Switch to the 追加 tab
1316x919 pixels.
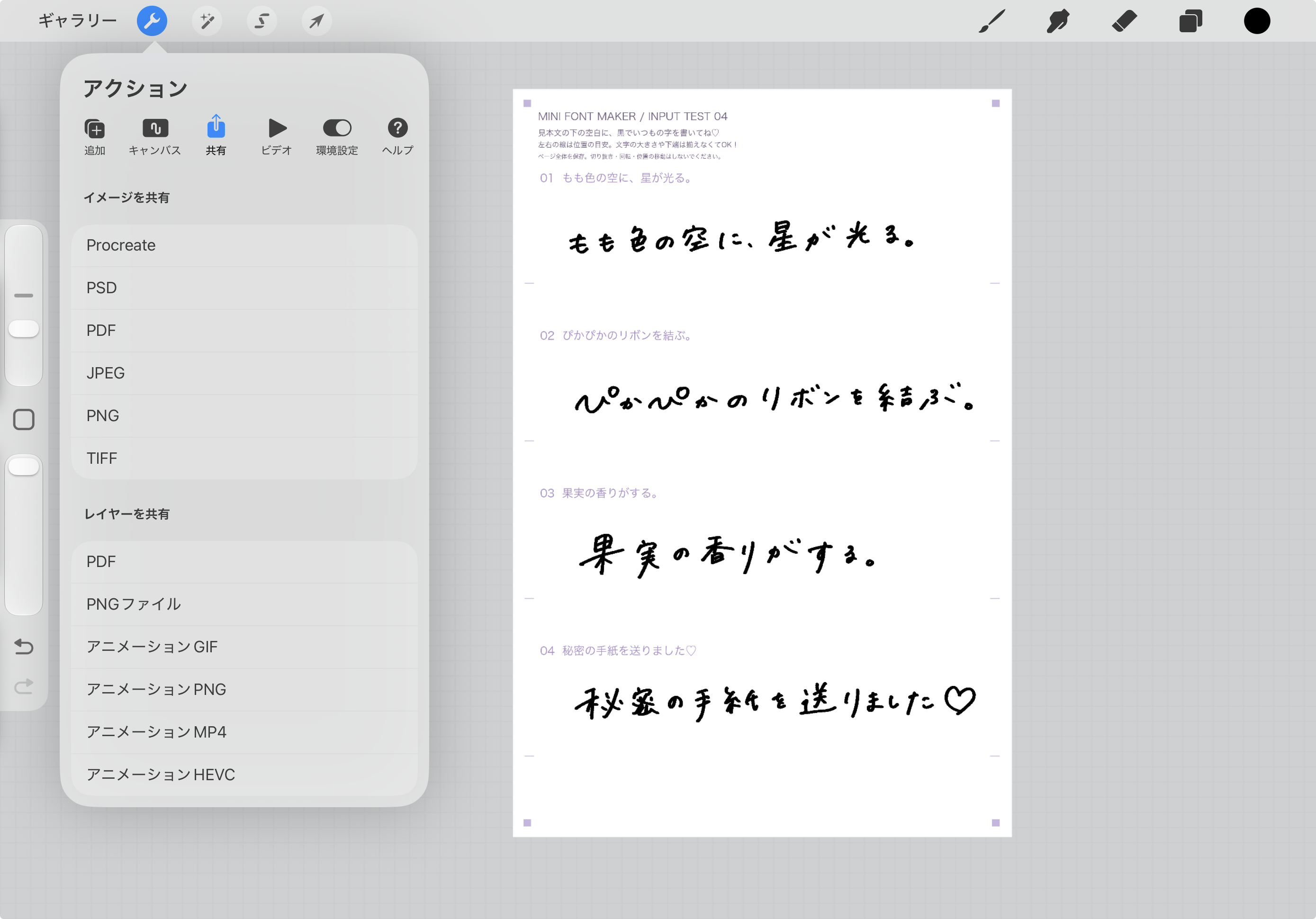point(95,137)
